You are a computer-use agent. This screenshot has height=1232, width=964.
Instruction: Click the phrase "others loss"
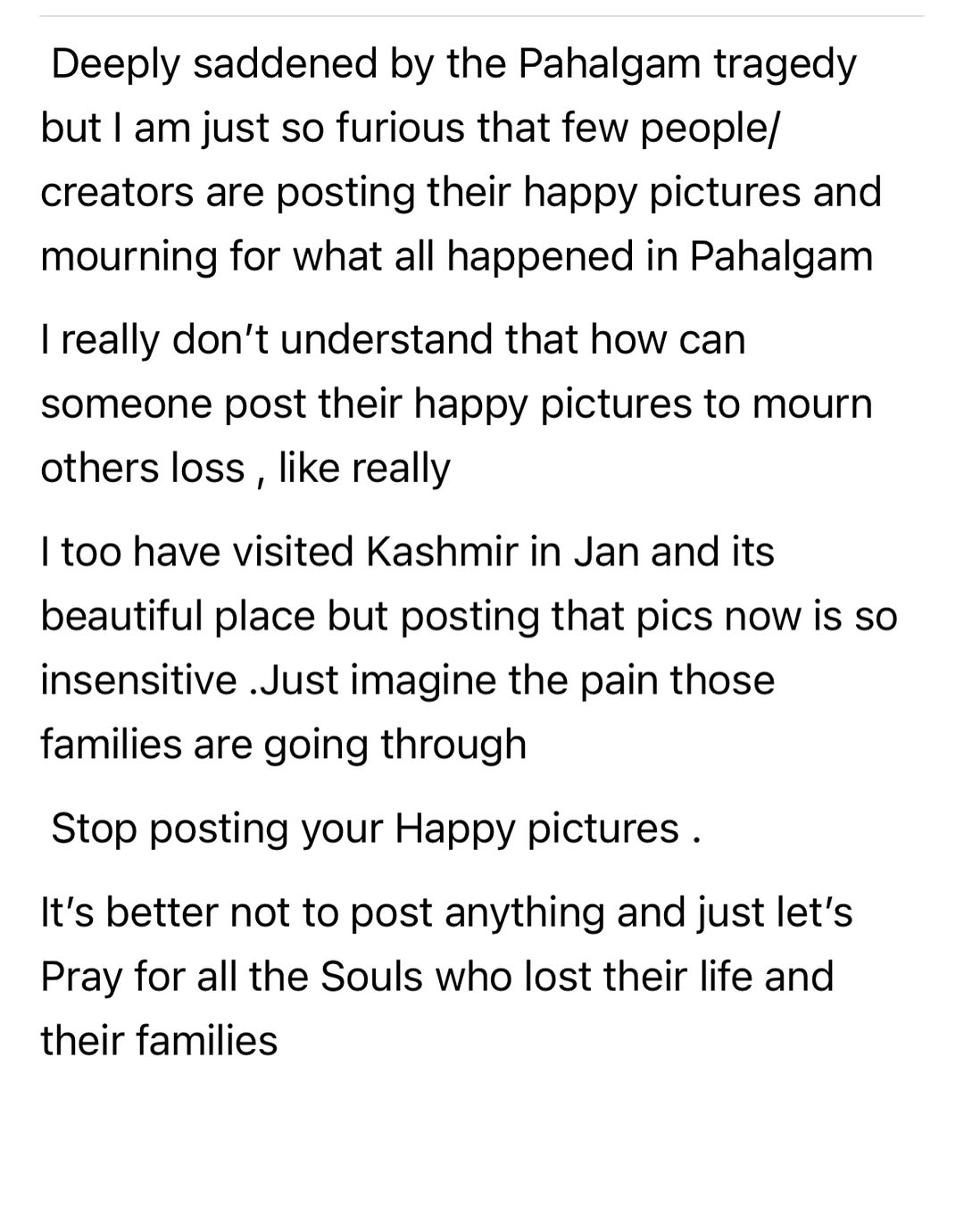(x=143, y=469)
